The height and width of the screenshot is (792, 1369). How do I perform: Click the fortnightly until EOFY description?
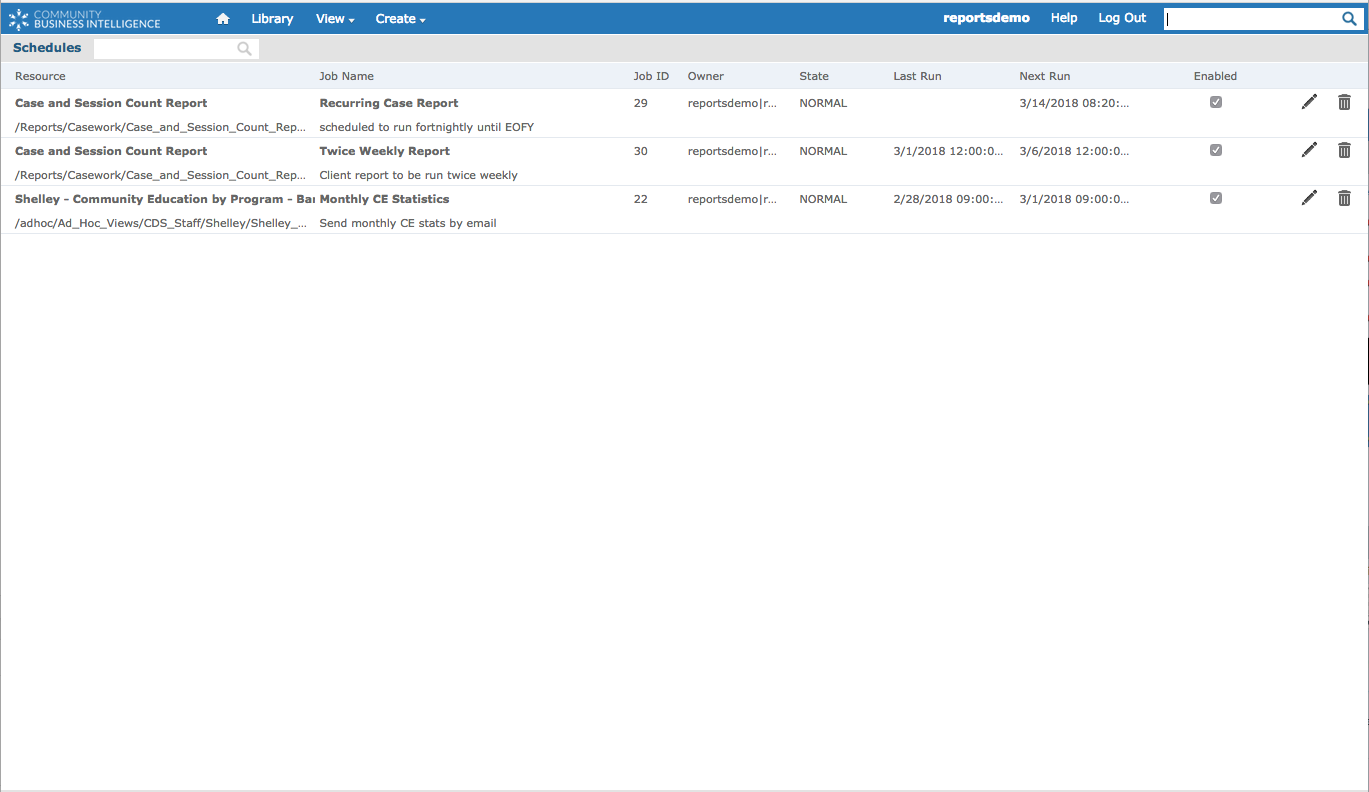click(x=427, y=127)
